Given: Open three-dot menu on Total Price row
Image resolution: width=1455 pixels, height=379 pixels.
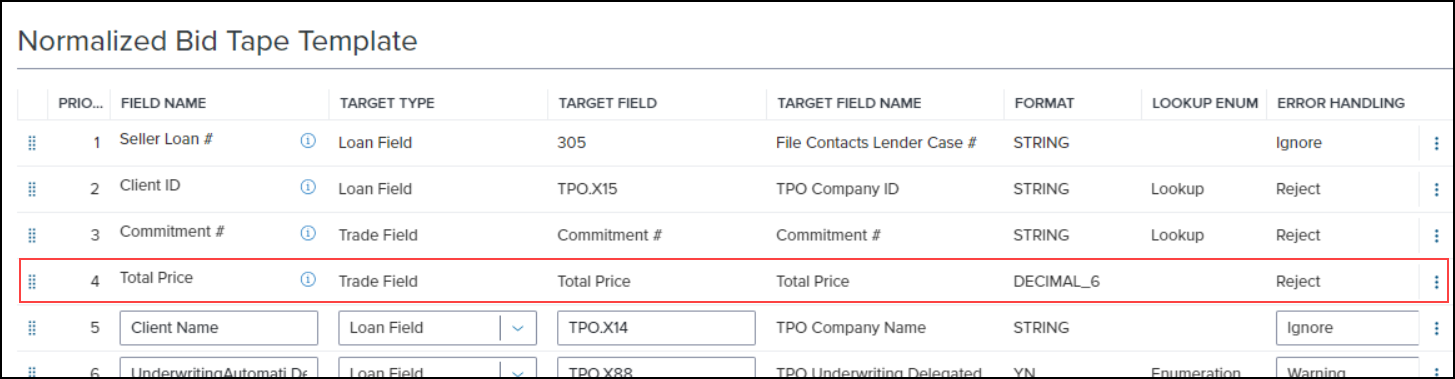Looking at the screenshot, I should tap(1436, 282).
